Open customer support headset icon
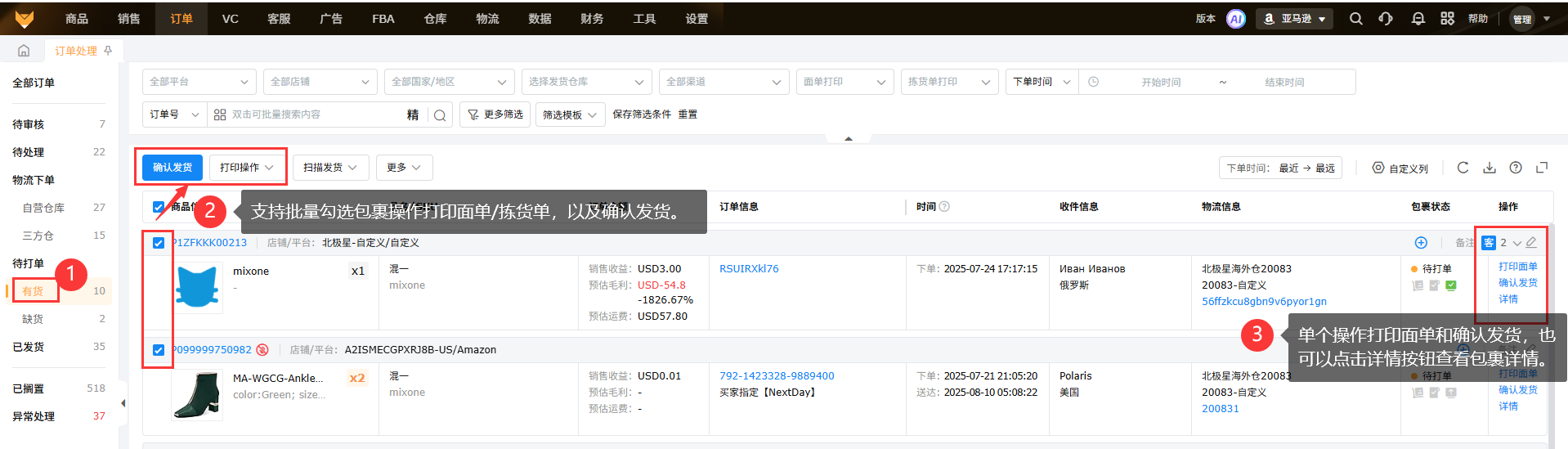This screenshot has height=449, width=1568. [1386, 19]
